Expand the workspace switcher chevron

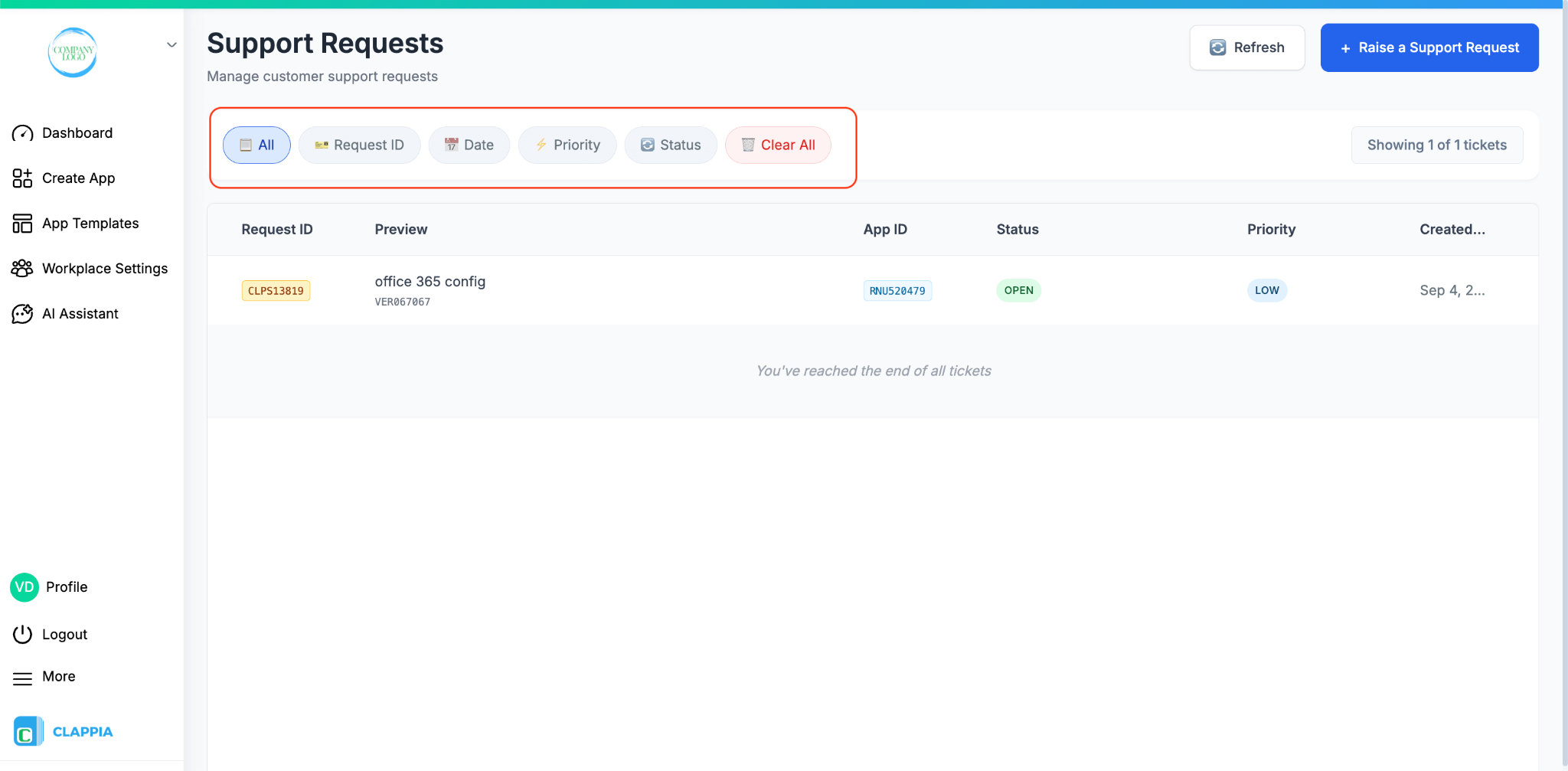pos(172,44)
